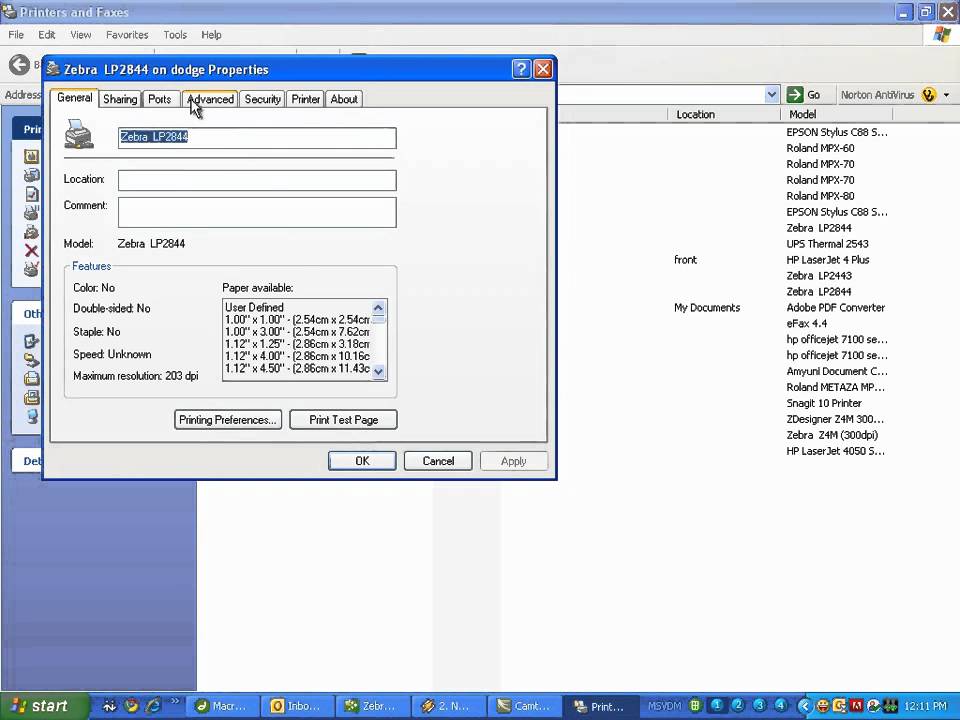Click the paper list scroll down arrow
The width and height of the screenshot is (960, 720).
tap(378, 372)
